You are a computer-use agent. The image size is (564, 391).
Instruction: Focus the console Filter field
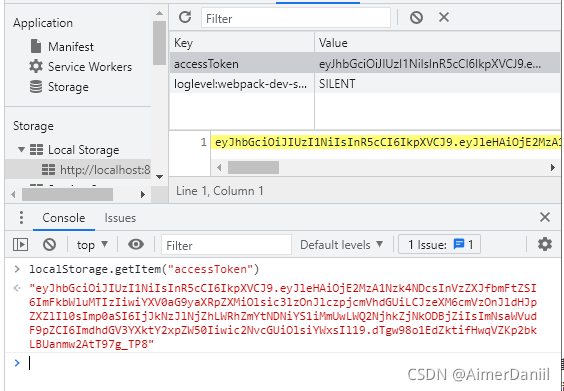[x=226, y=245]
